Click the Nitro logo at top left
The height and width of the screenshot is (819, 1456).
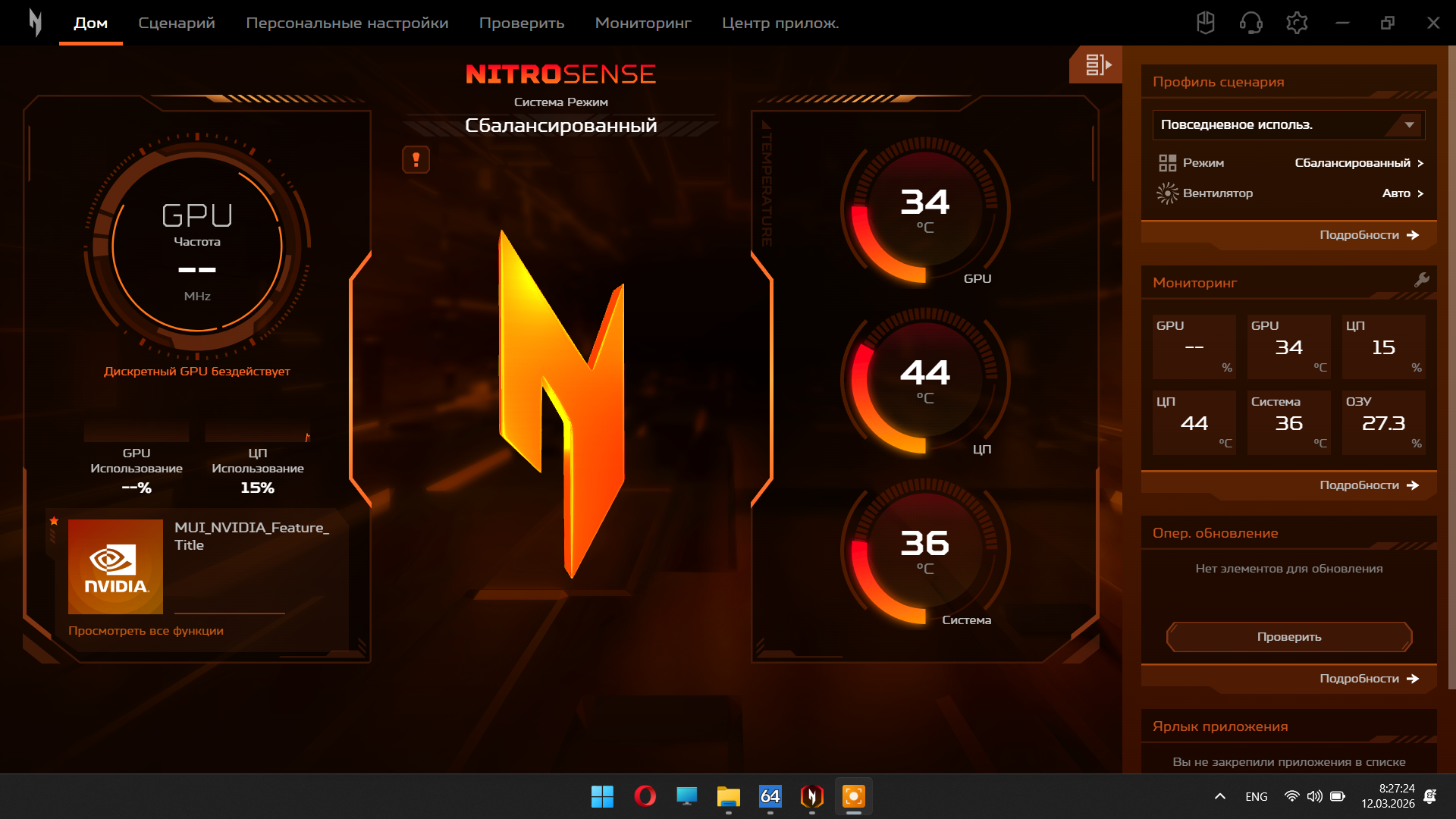pyautogui.click(x=35, y=23)
